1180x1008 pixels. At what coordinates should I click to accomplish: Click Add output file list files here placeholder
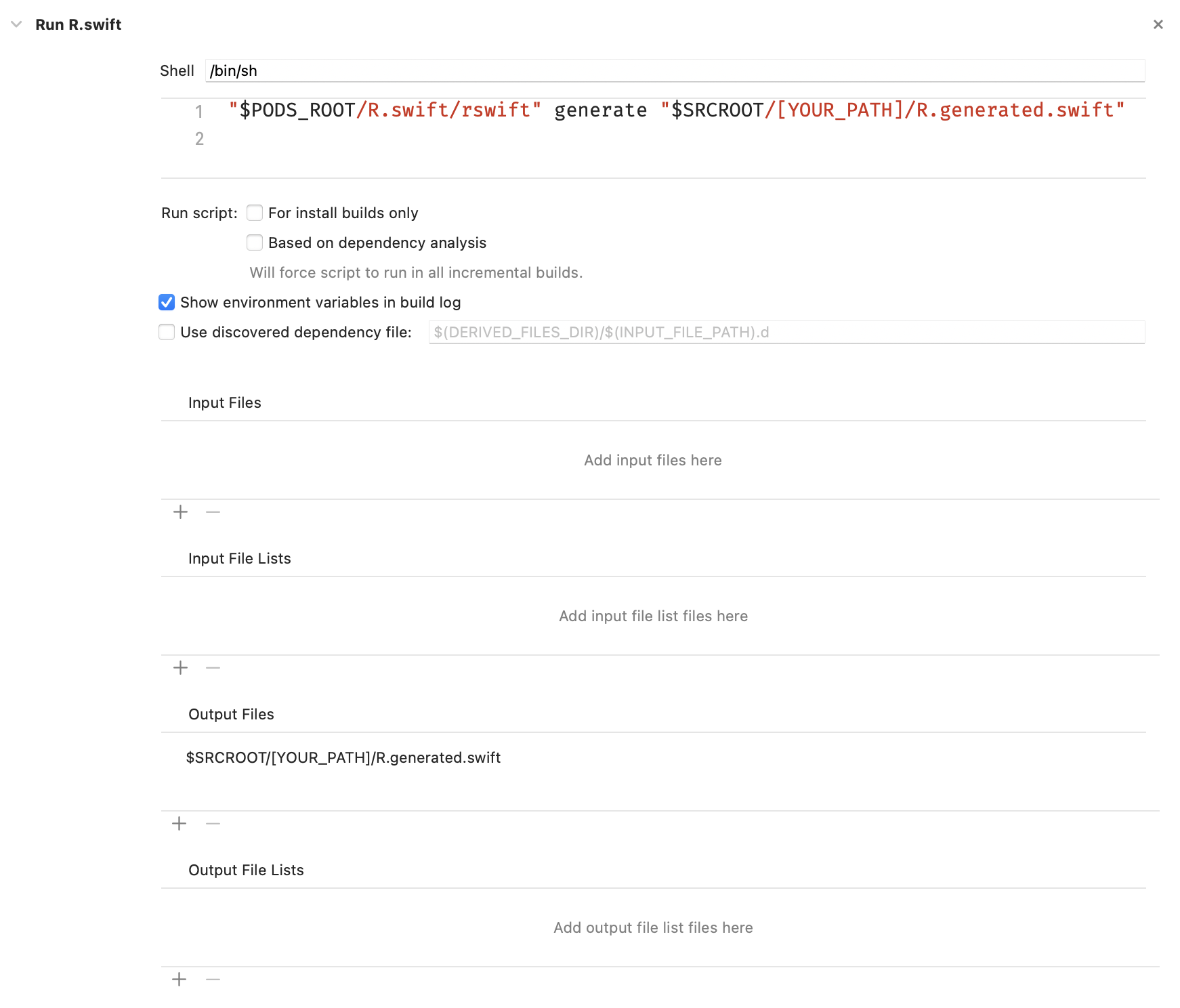[654, 927]
